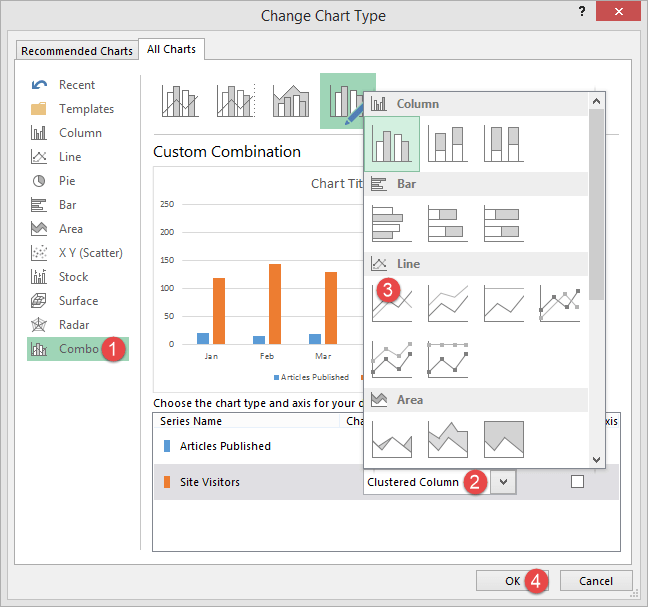Click the Custom Combination chart thumbnail
The image size is (648, 607).
[347, 100]
